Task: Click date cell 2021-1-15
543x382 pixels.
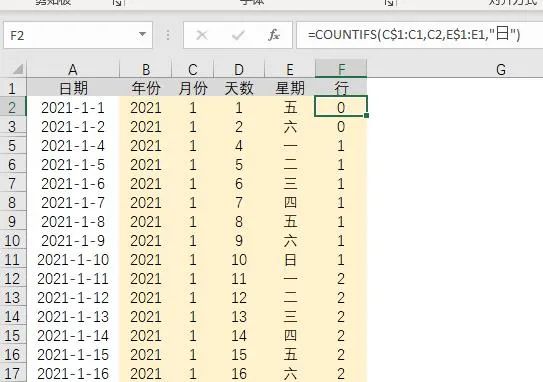Action: pyautogui.click(x=73, y=355)
